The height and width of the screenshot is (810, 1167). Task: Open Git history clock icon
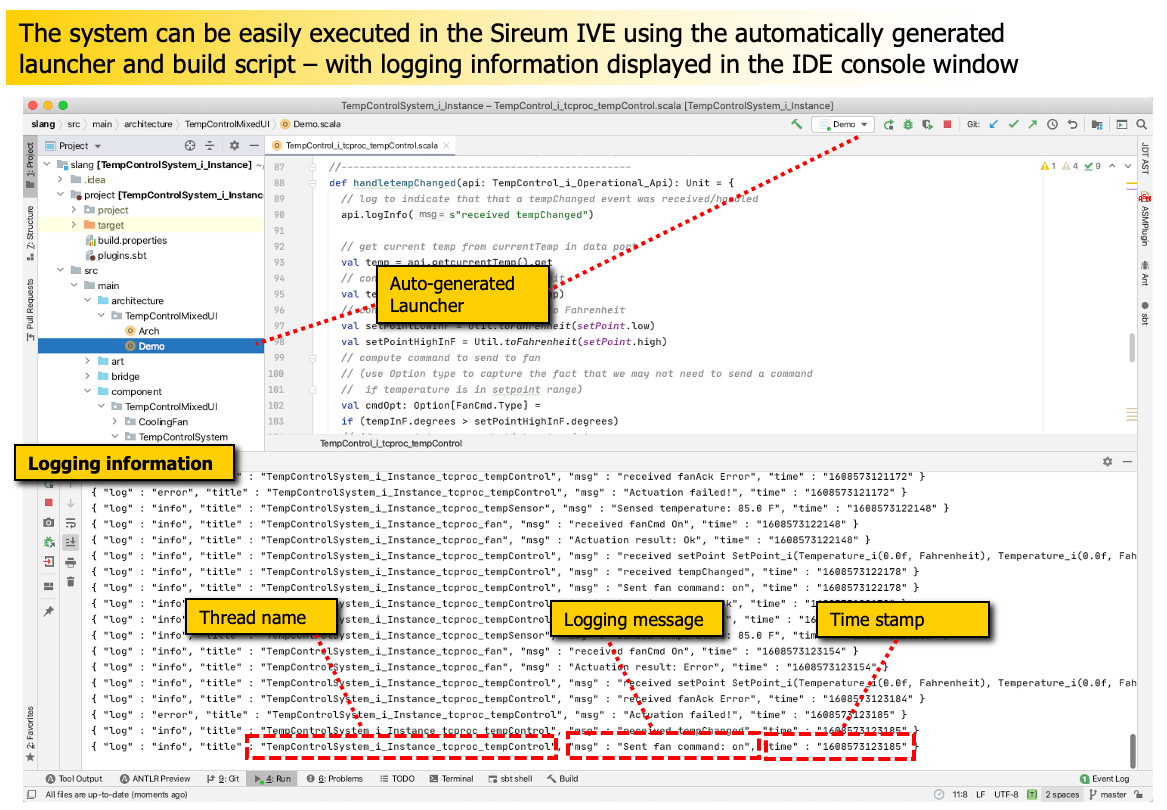pos(1052,124)
